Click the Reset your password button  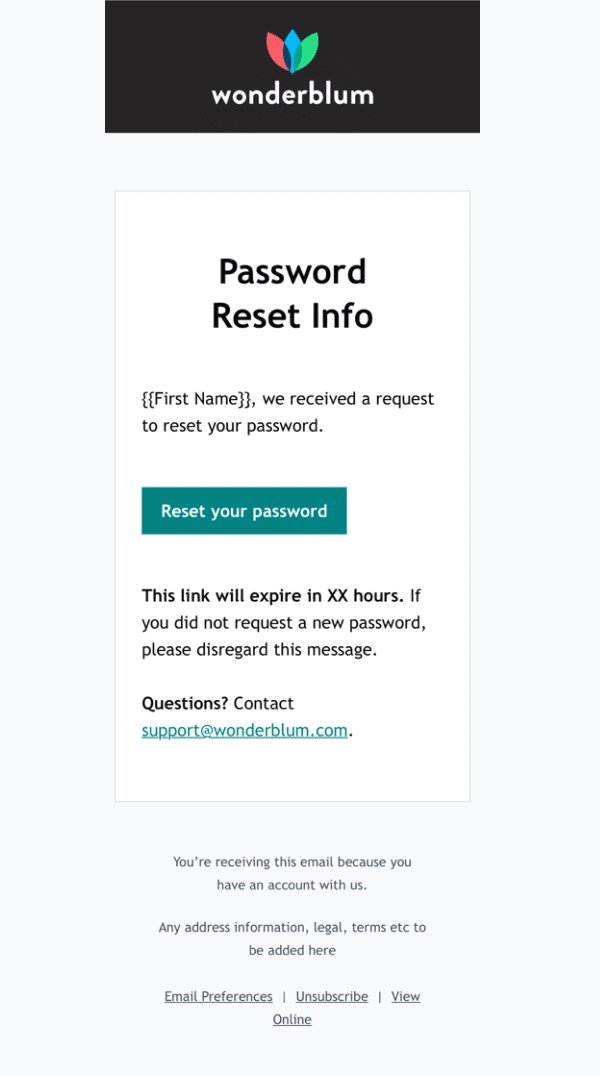pyautogui.click(x=244, y=511)
